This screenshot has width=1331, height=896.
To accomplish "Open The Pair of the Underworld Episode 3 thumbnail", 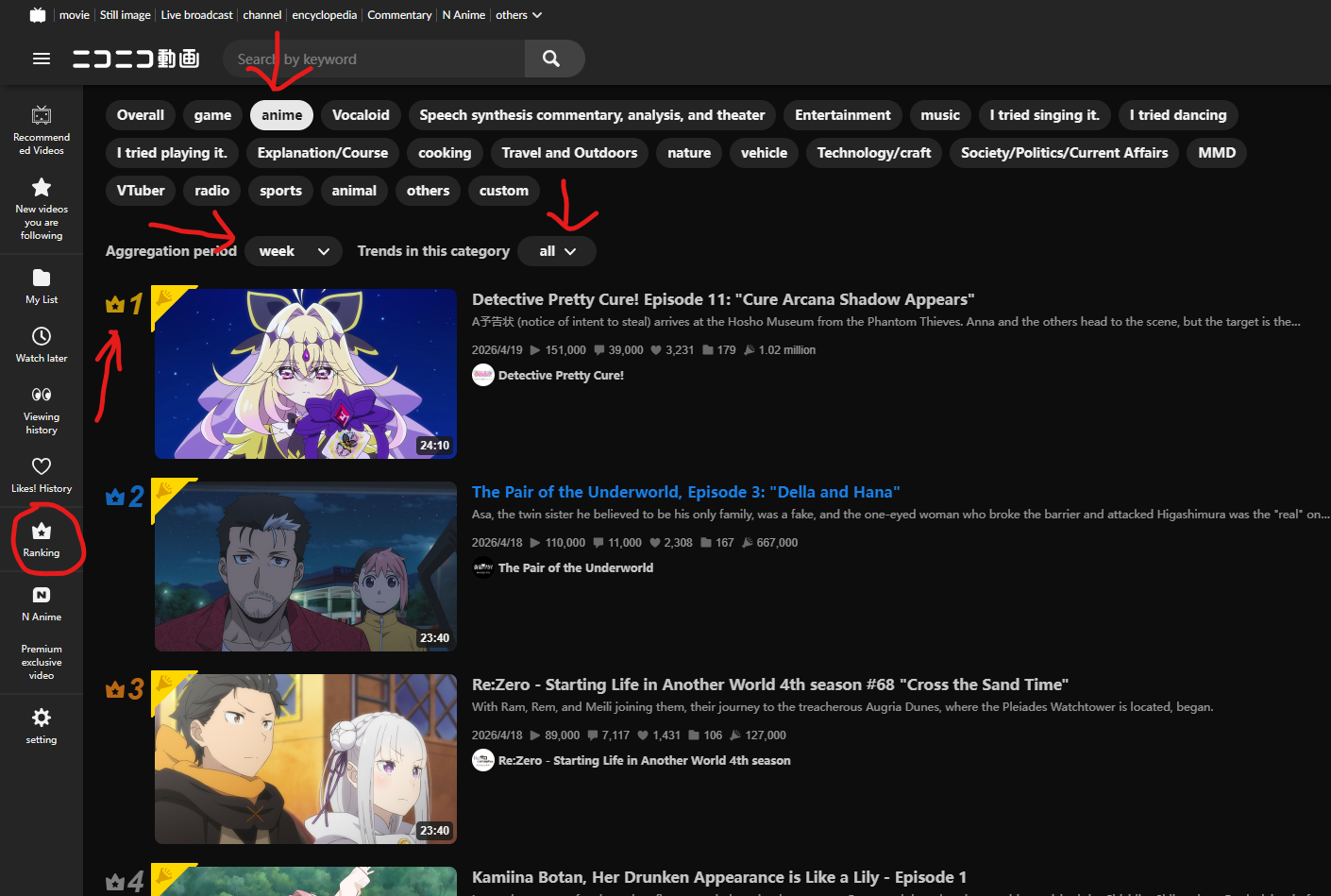I will (306, 566).
